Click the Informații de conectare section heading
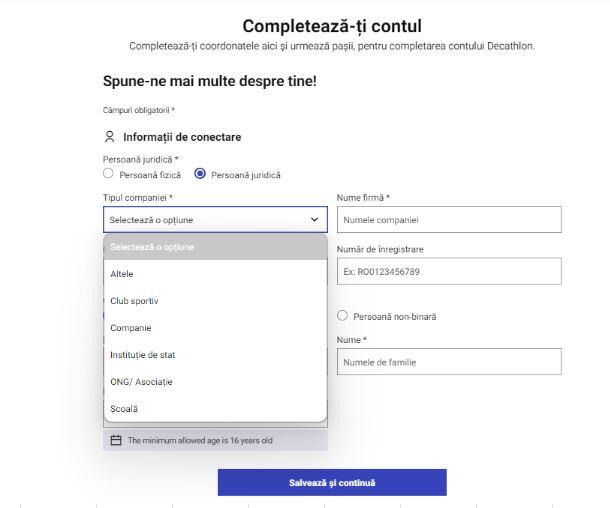This screenshot has height=508, width=610. [182, 137]
